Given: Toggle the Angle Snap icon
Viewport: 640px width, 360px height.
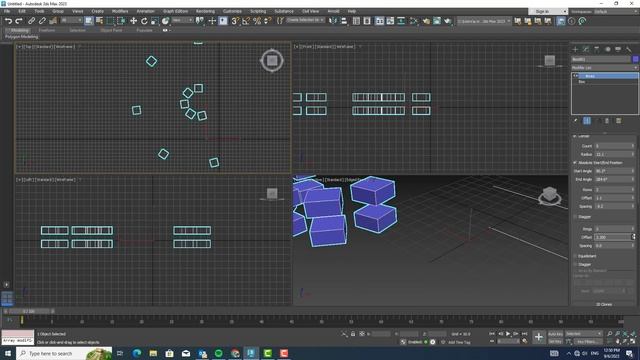Looking at the screenshot, I should click(246, 21).
